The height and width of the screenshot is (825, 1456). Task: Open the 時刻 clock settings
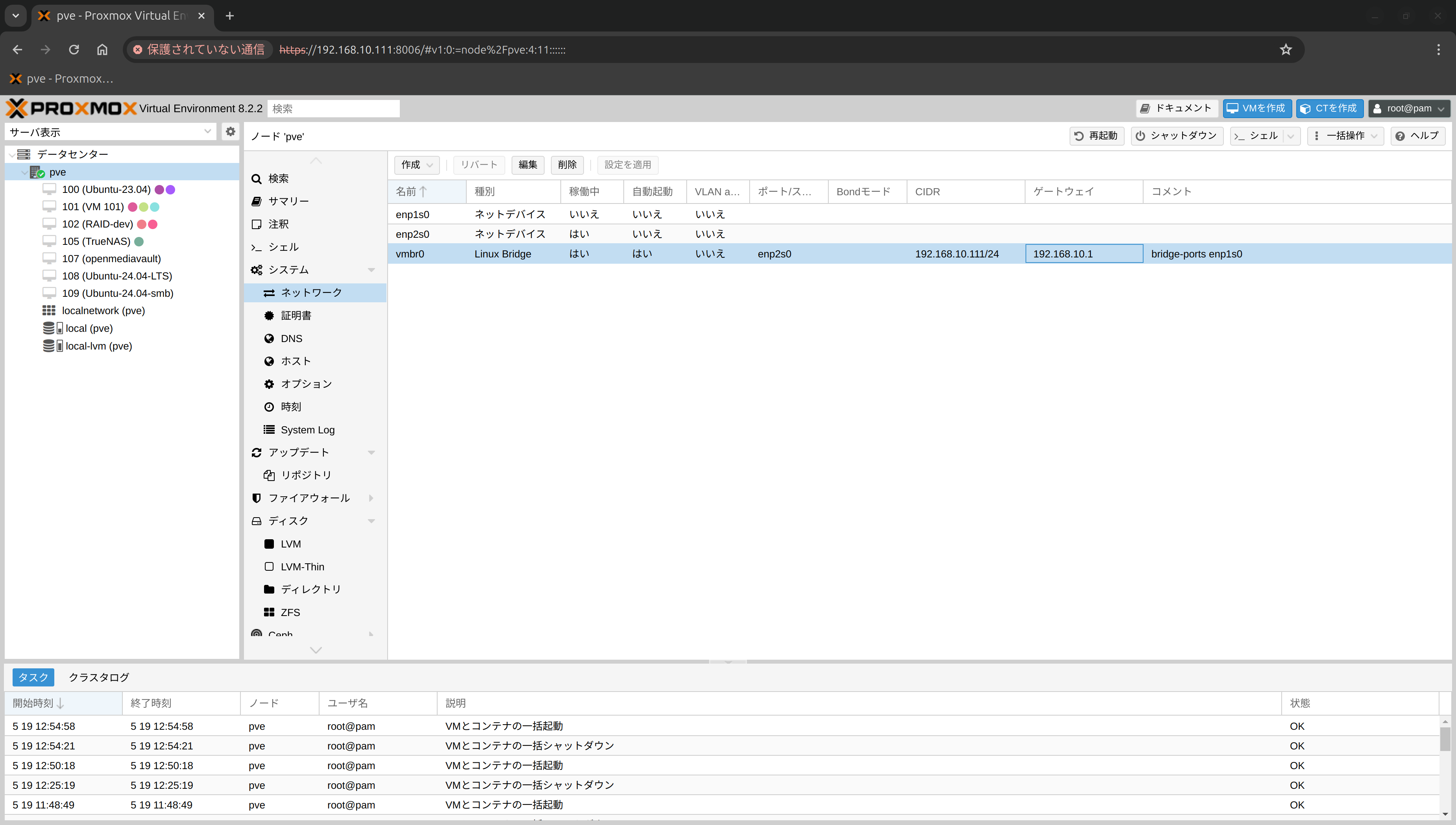click(290, 407)
